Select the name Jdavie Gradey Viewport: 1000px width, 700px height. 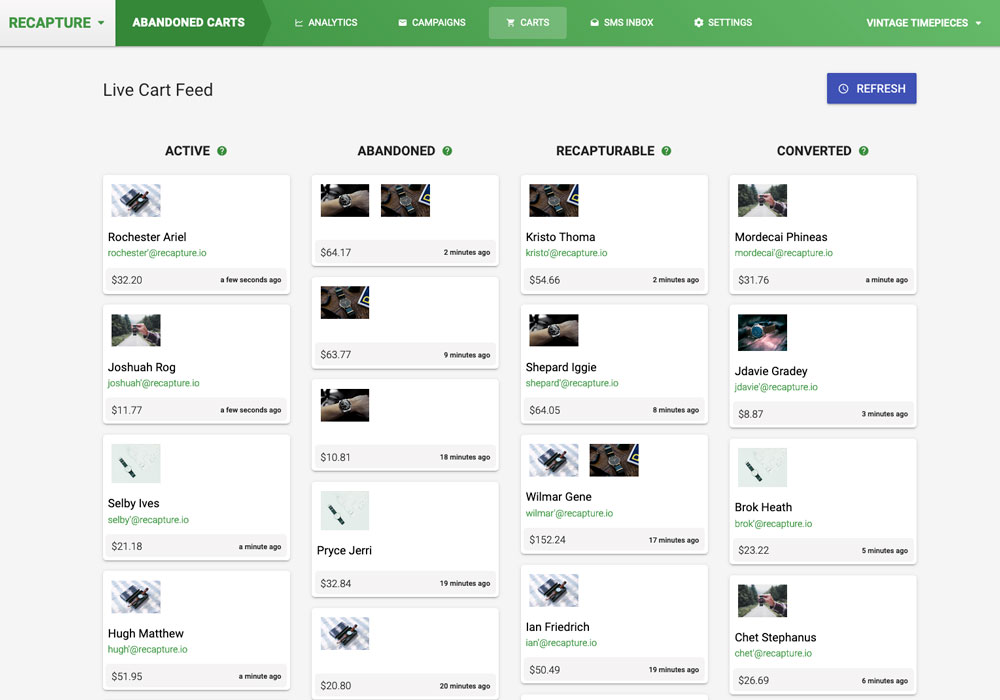[771, 371]
